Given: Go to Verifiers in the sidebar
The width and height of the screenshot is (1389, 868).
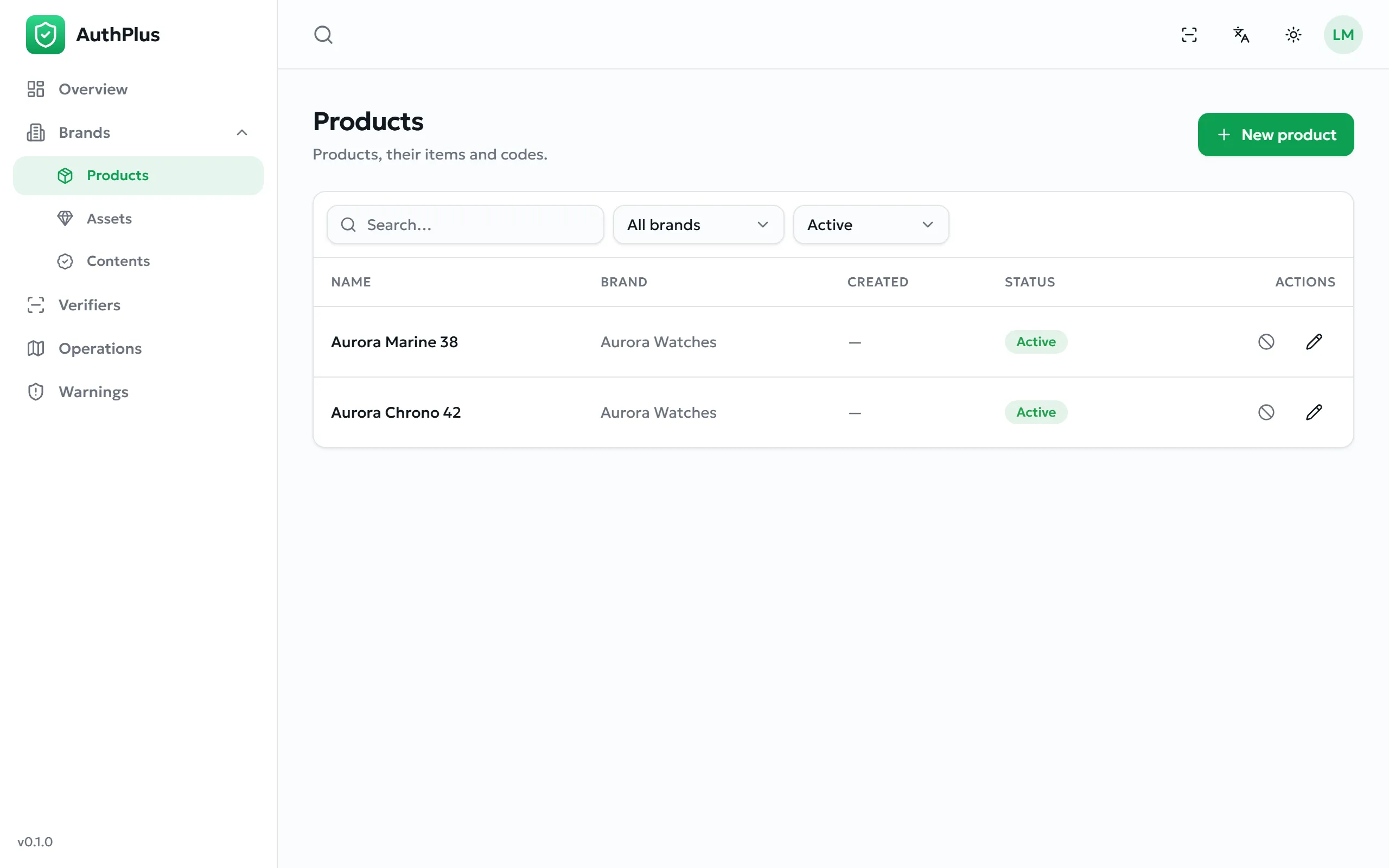Looking at the screenshot, I should tap(138, 305).
